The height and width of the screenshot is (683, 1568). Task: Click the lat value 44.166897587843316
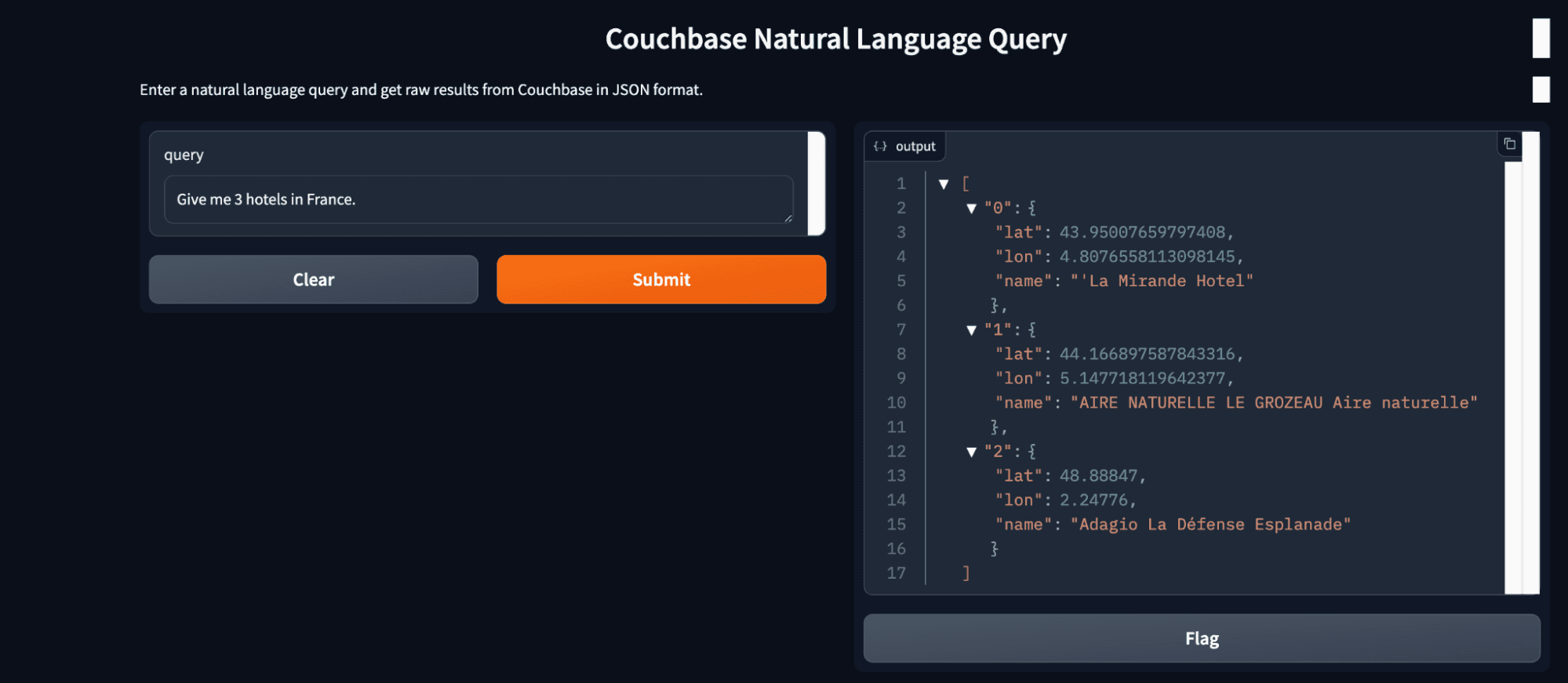click(x=1147, y=354)
